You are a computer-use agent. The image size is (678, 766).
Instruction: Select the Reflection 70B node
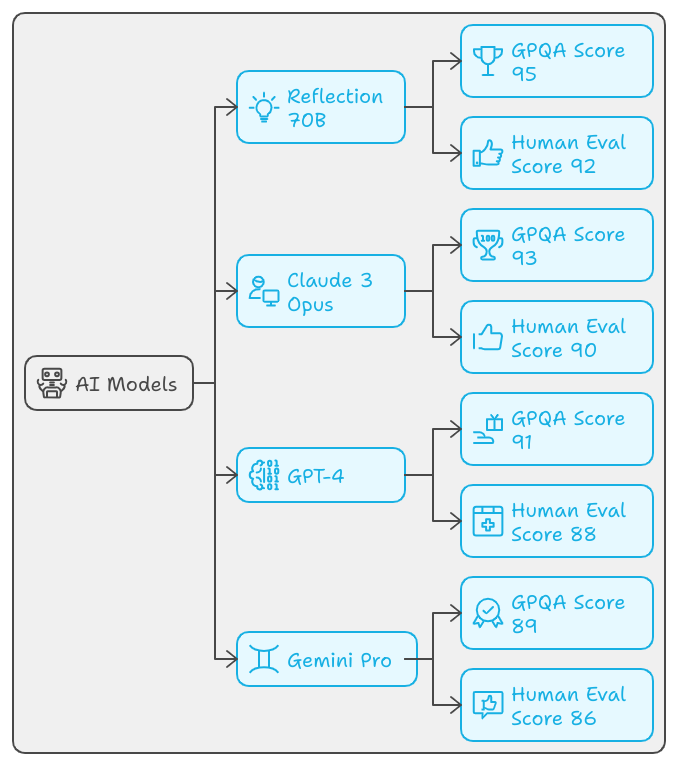click(x=321, y=107)
